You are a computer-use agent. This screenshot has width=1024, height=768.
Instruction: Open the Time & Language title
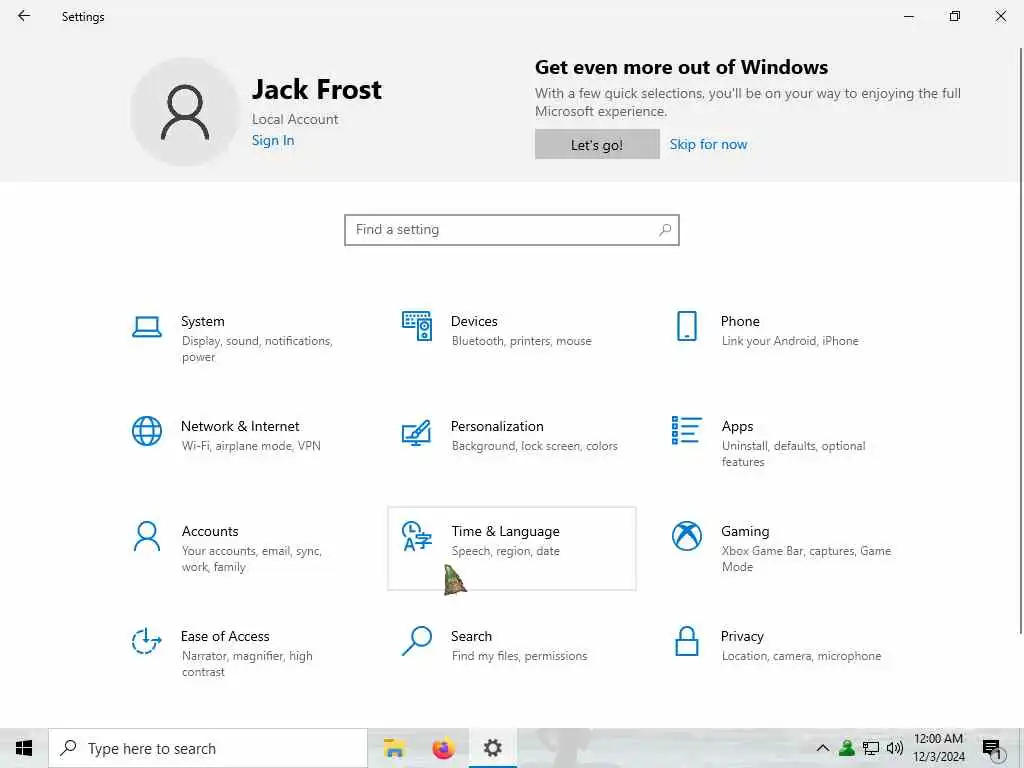click(505, 532)
